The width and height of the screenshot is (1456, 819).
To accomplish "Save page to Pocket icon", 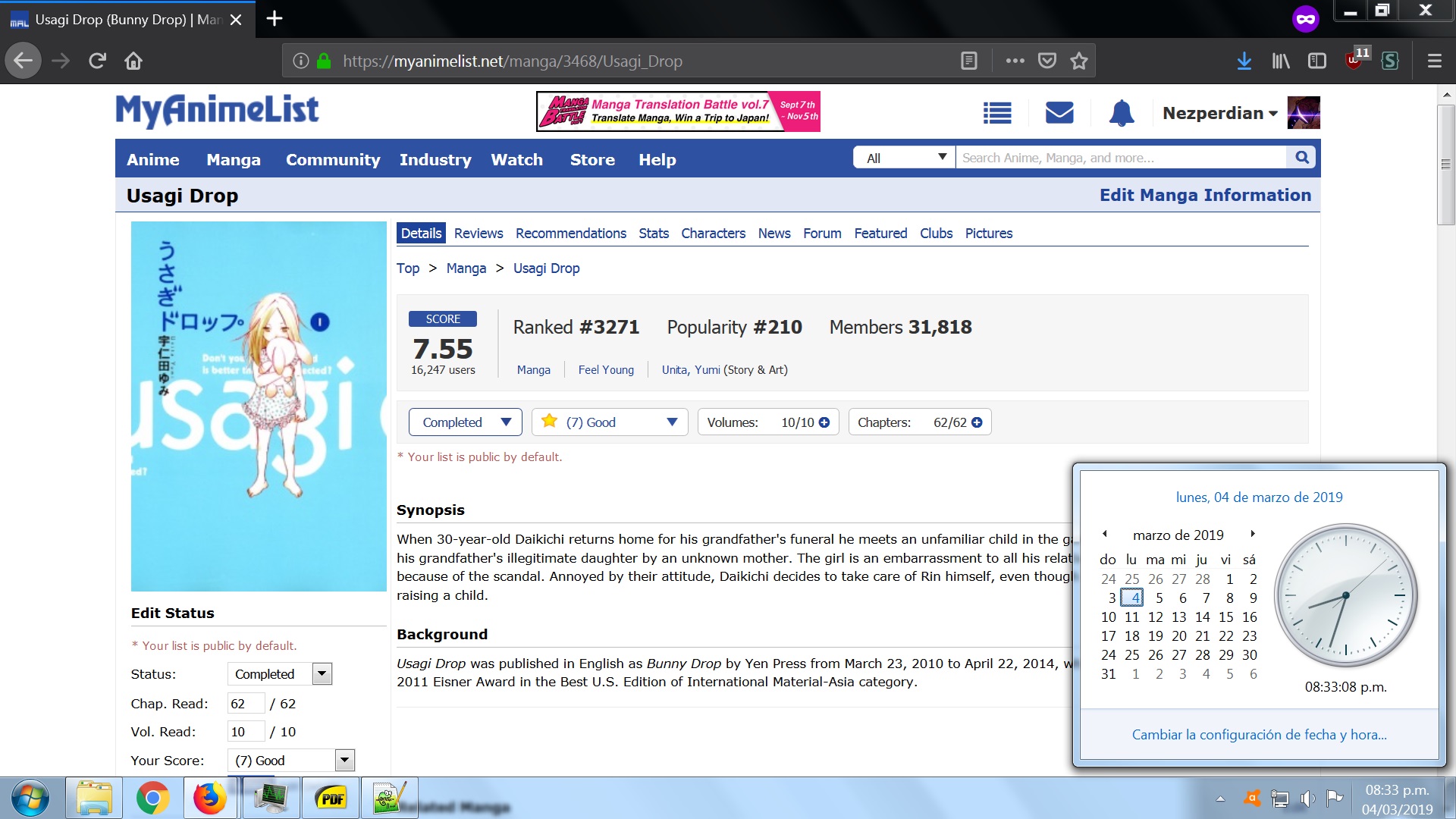I will click(1047, 61).
